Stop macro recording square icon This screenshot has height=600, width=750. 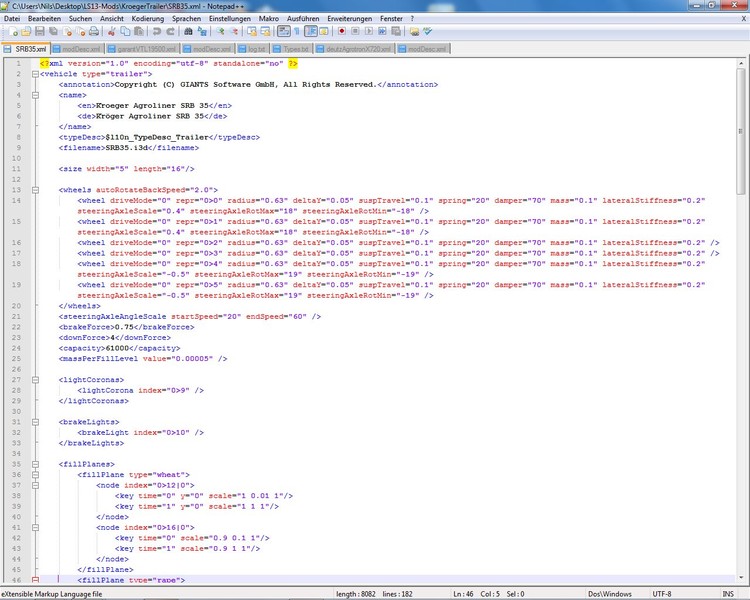tap(355, 32)
